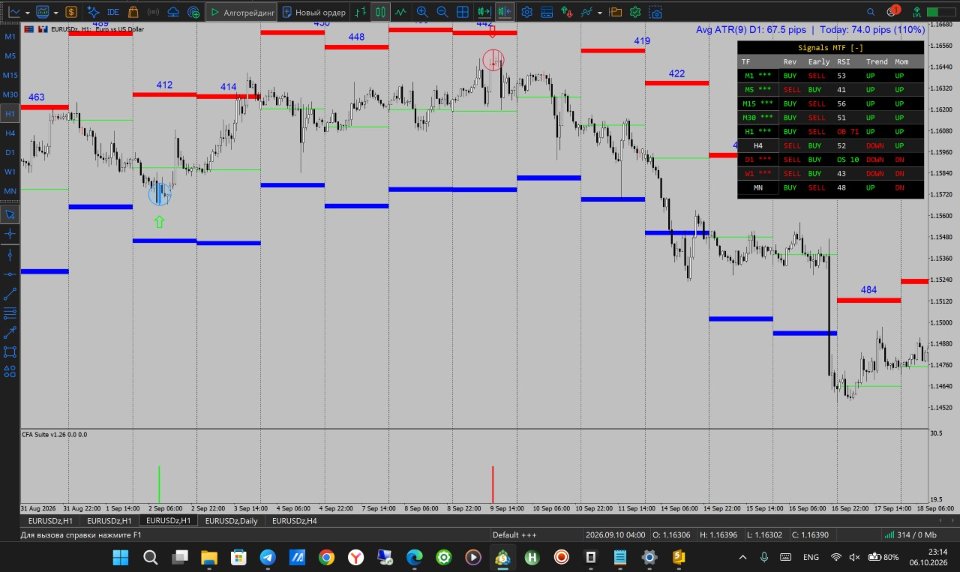Tile chart windows with grid icon
Viewport: 960px width, 572px height.
click(463, 12)
